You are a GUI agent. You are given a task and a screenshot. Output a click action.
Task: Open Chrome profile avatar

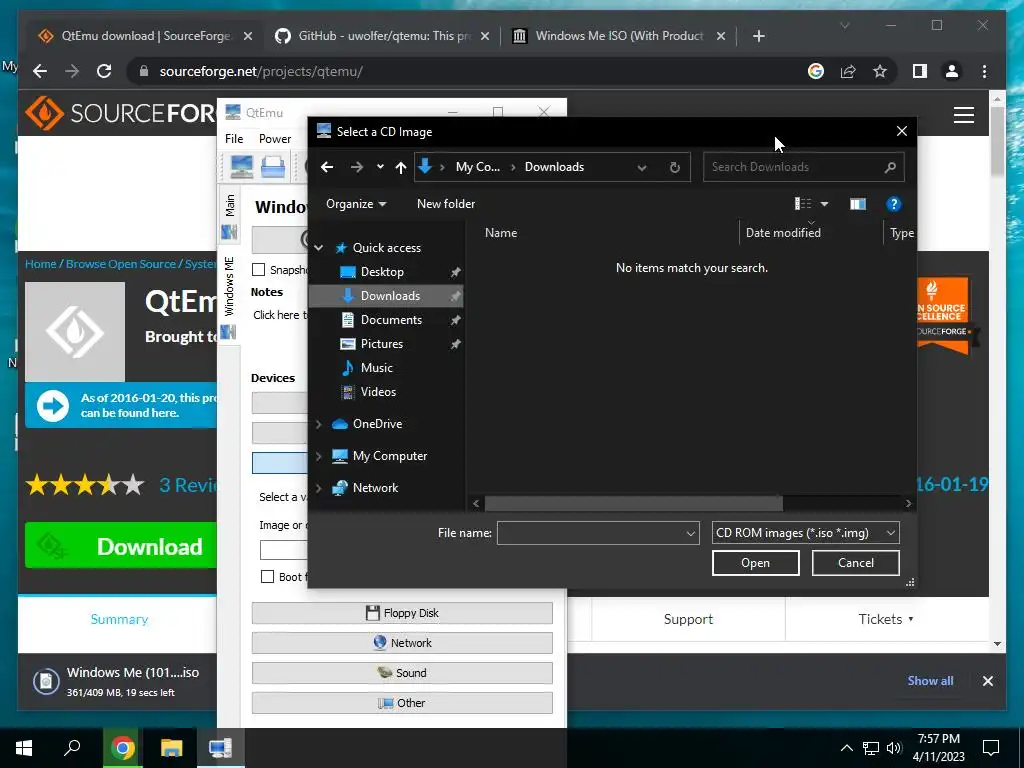(x=952, y=71)
